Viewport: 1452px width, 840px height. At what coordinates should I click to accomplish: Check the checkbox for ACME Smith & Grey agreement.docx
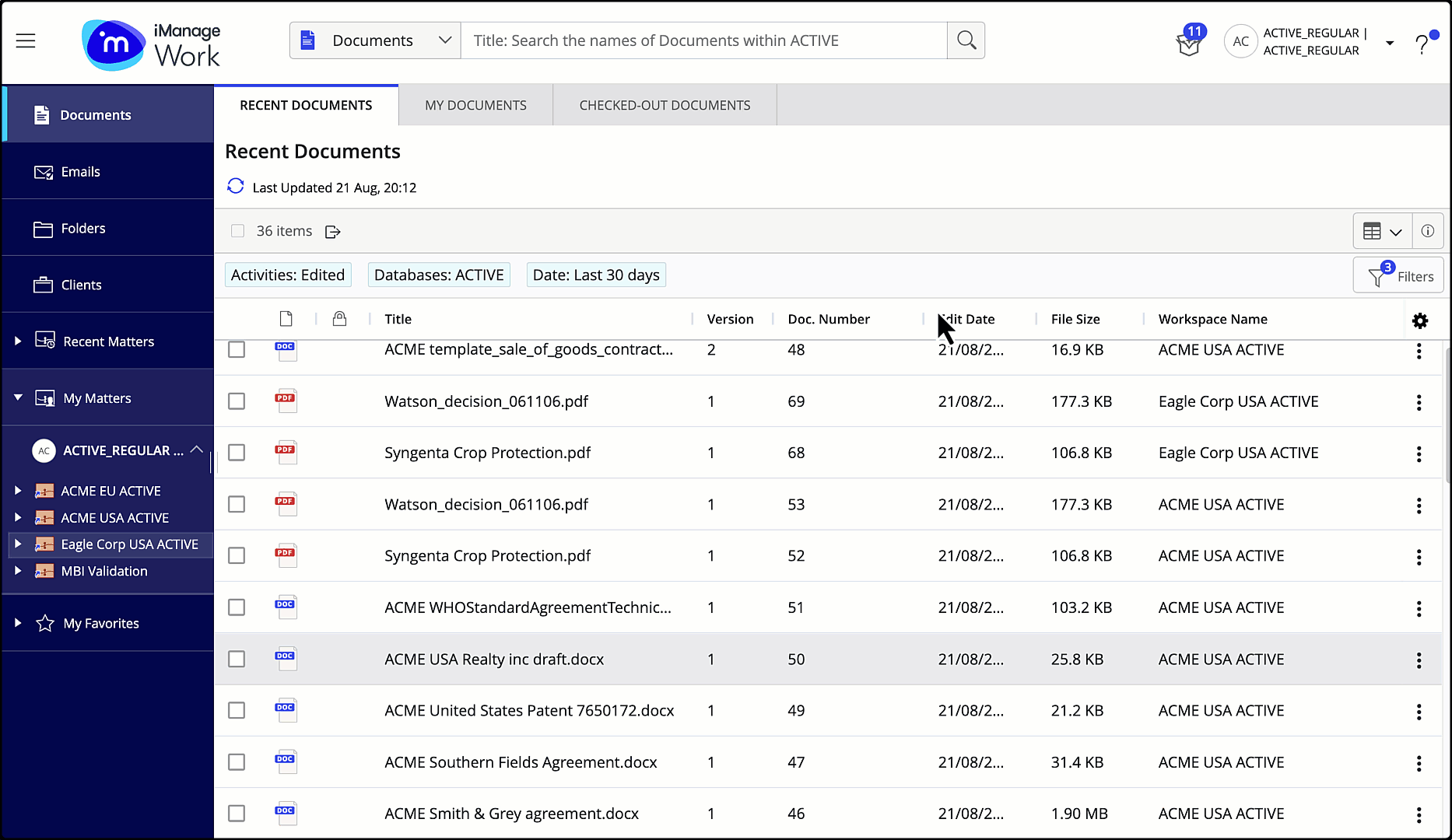[237, 814]
